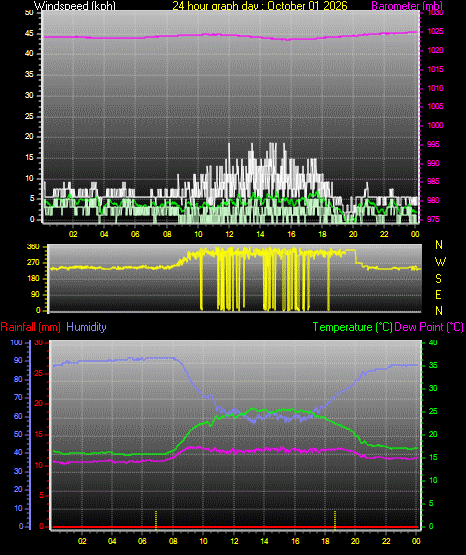Click the '995' barometer scale value
The width and height of the screenshot is (466, 555).
(x=433, y=144)
